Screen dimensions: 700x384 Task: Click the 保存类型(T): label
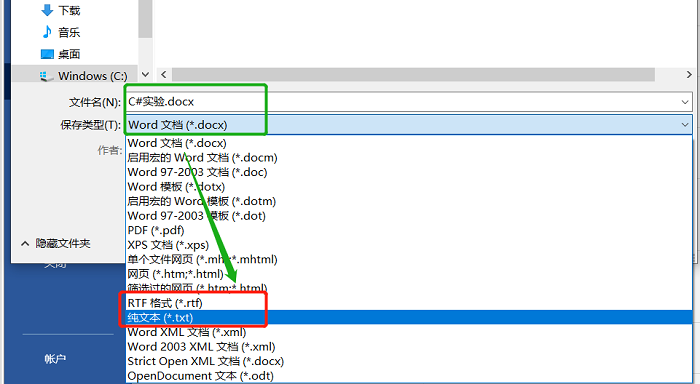[x=91, y=125]
